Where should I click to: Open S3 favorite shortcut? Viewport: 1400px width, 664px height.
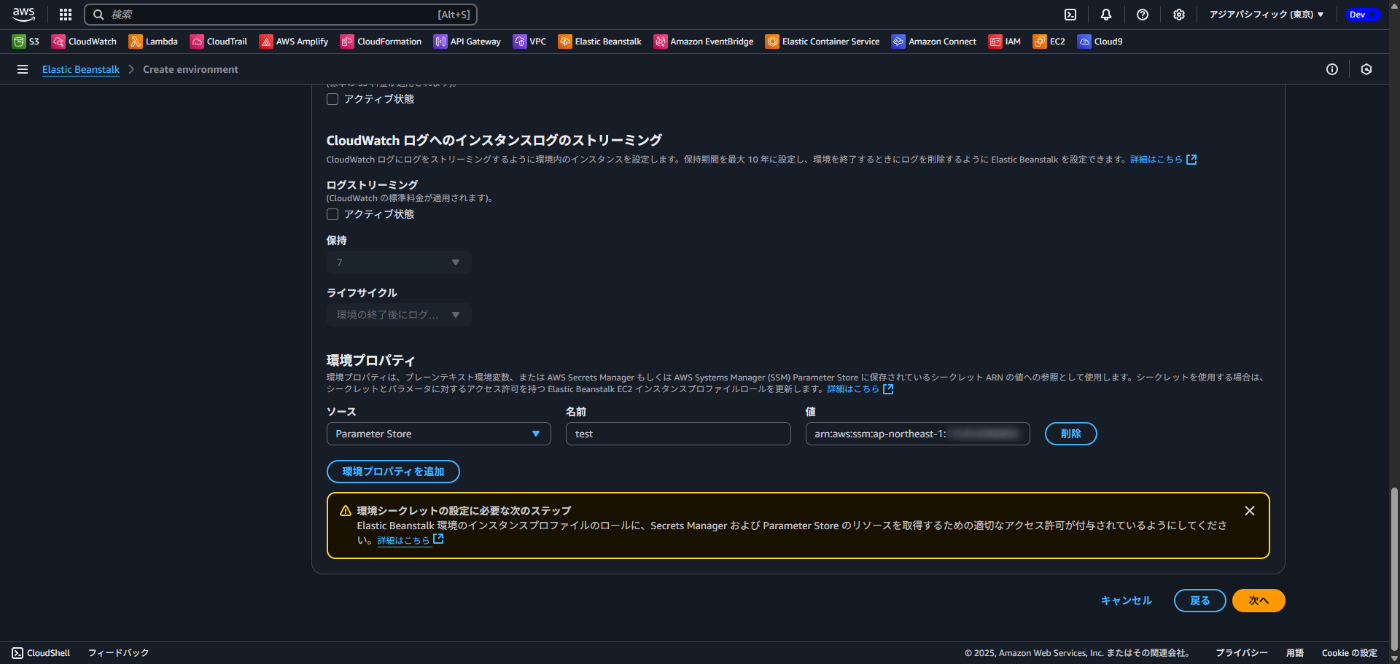click(26, 42)
